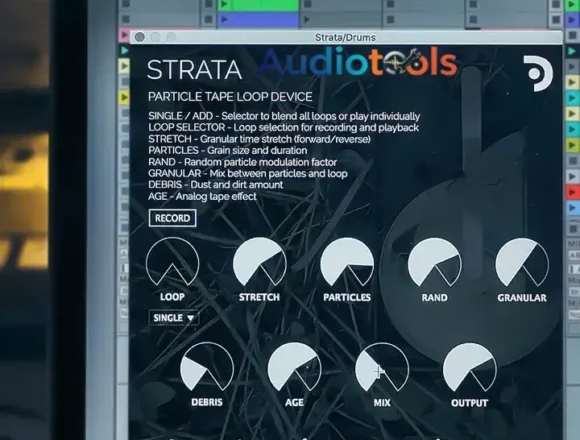Open the SINGLE mode dropdown
580x440 pixels.
174,318
